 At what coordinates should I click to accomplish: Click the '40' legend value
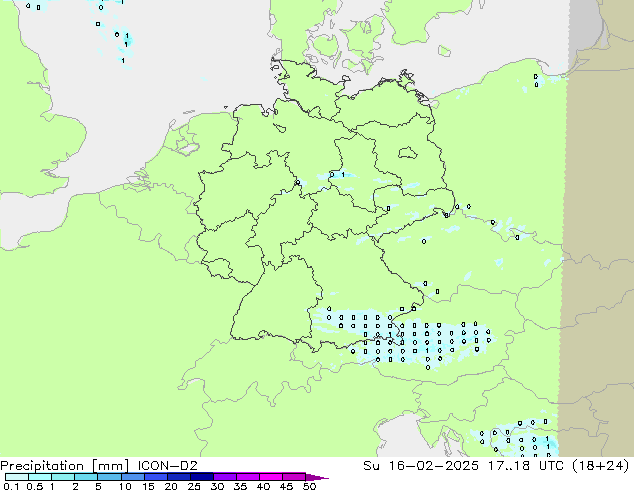[x=263, y=486]
